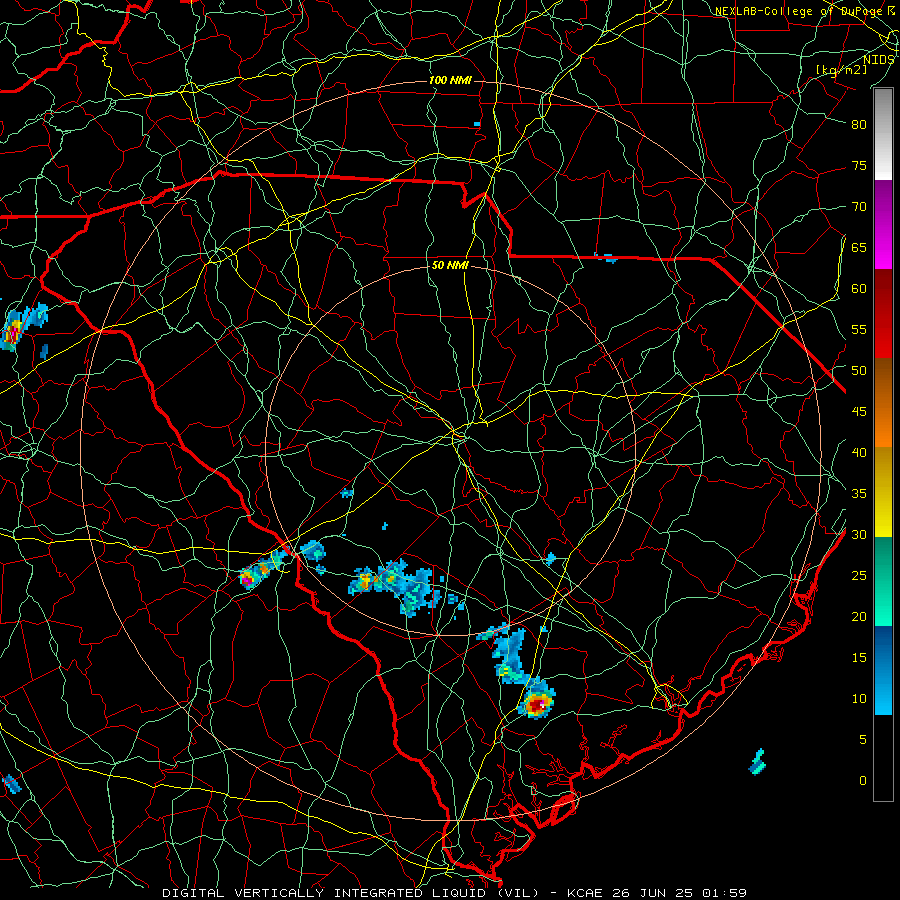The width and height of the screenshot is (900, 900).
Task: Select the magenta-purple segment of the color scale
Action: pyautogui.click(x=883, y=224)
